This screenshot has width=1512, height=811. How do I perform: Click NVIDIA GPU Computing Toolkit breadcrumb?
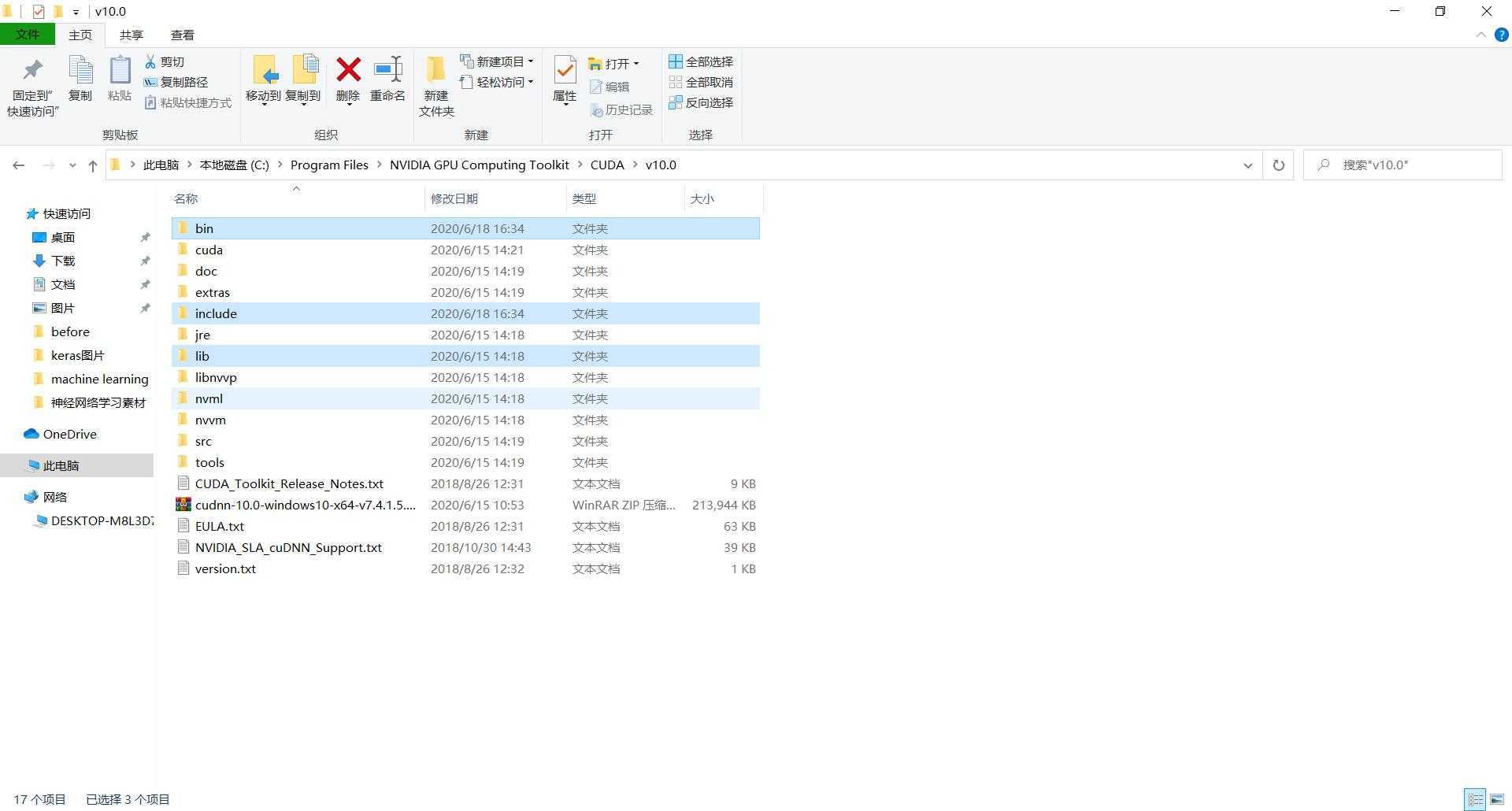pos(479,165)
